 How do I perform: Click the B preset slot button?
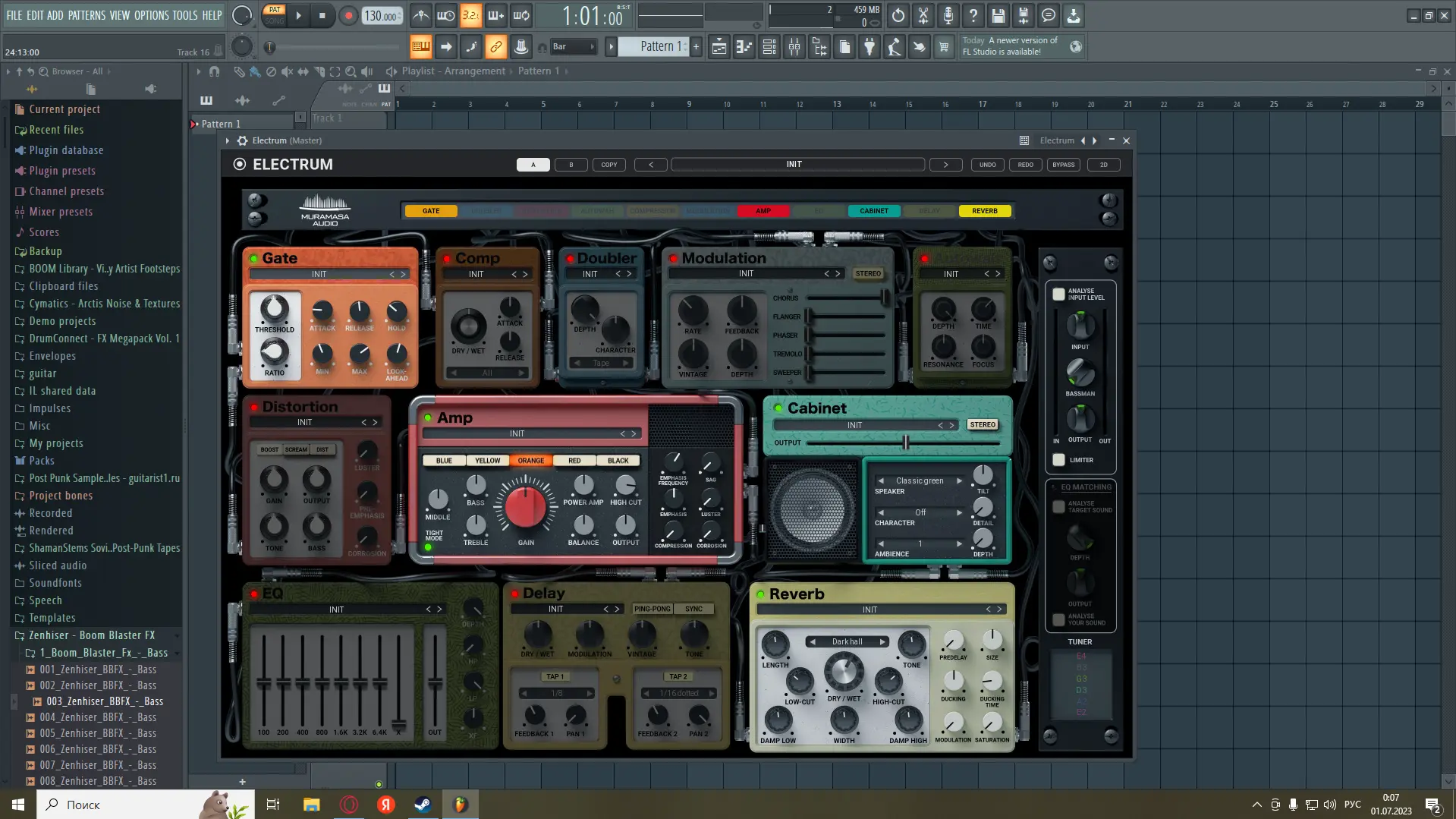point(571,165)
